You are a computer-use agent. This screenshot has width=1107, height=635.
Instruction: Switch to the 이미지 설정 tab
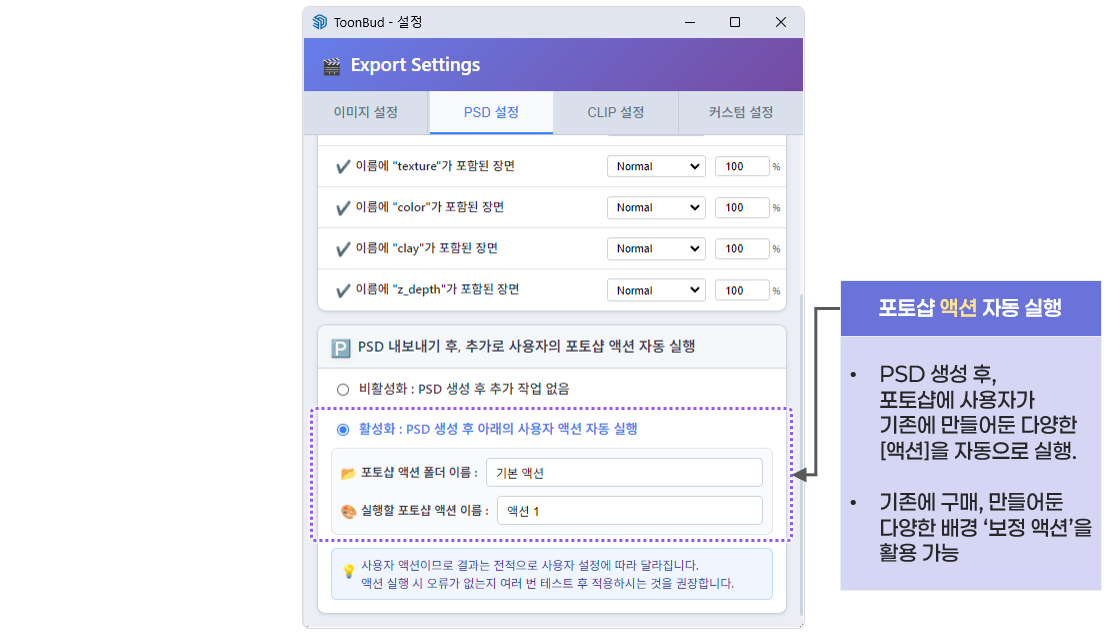366,113
